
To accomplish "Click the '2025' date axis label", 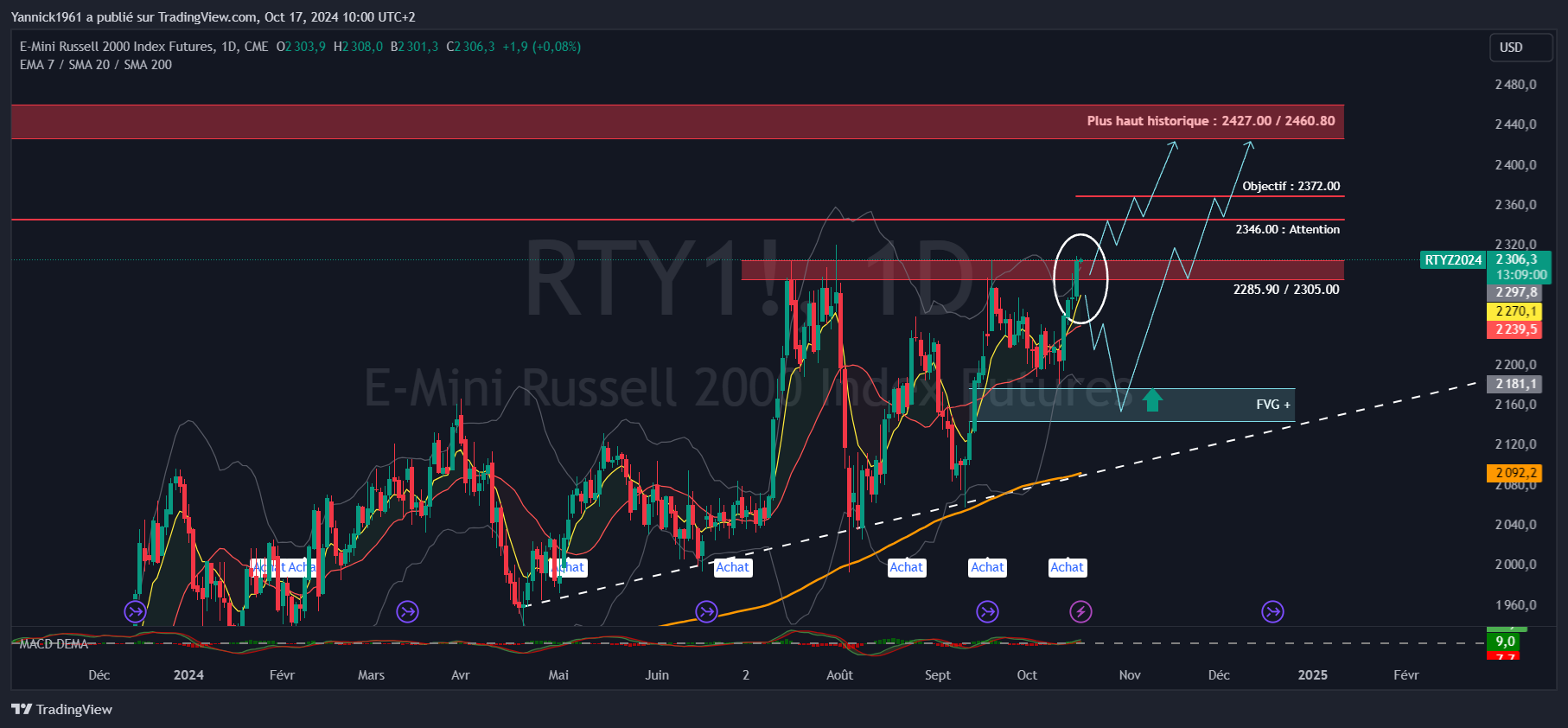I will [1312, 675].
